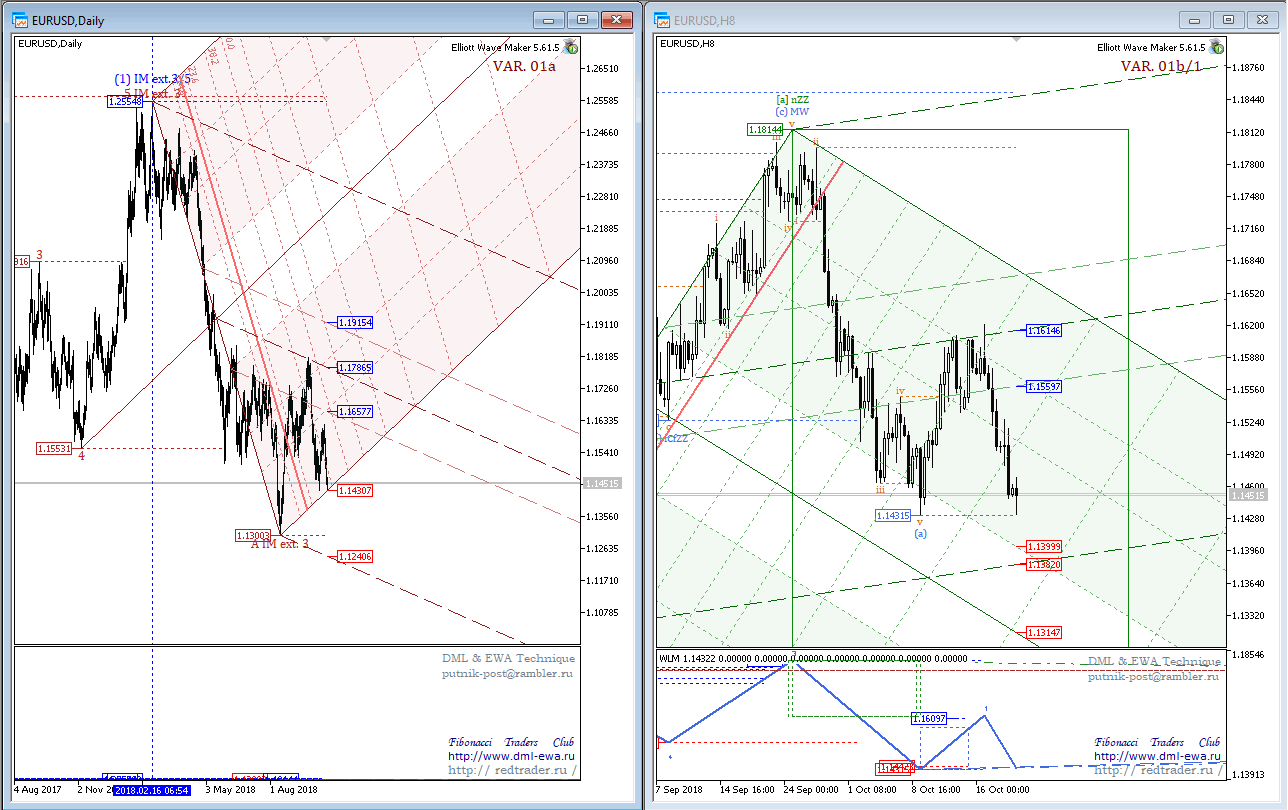Click the chart shift triangle on H8 chart
The image size is (1288, 810).
[1016, 40]
